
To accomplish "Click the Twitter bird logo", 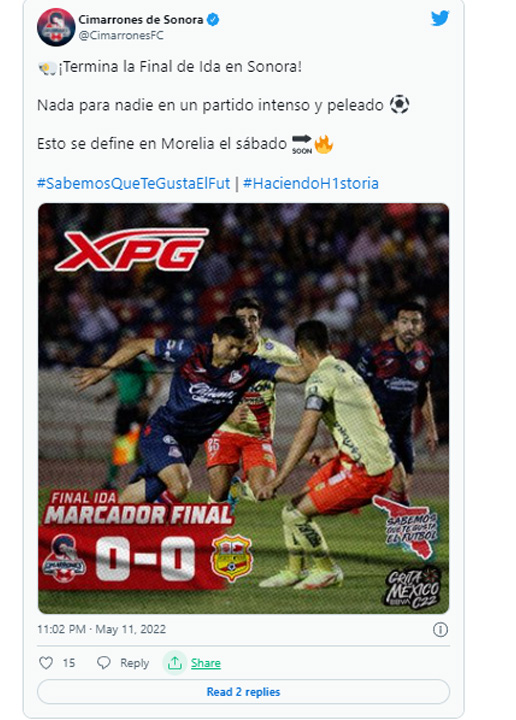I will 440,19.
